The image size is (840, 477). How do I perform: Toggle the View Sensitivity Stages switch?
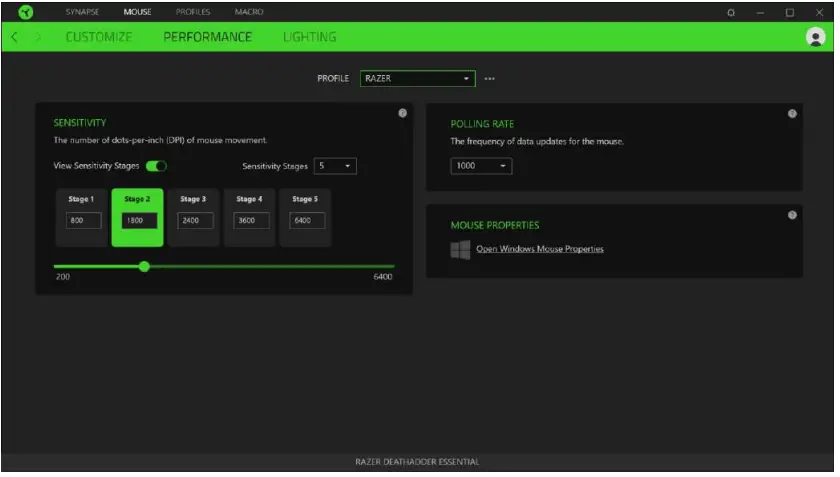156,166
